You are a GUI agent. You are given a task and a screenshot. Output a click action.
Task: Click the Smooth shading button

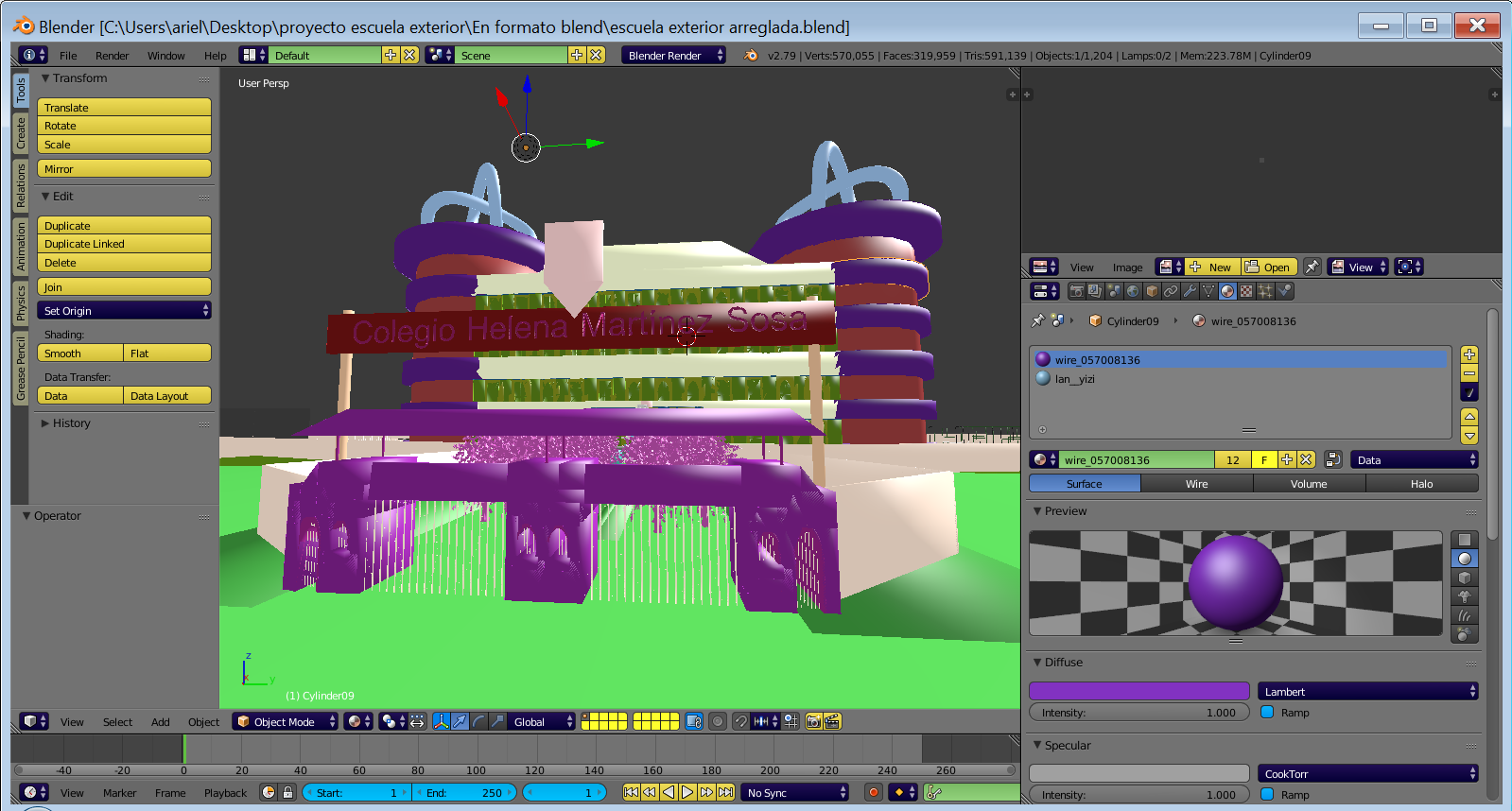pos(80,353)
